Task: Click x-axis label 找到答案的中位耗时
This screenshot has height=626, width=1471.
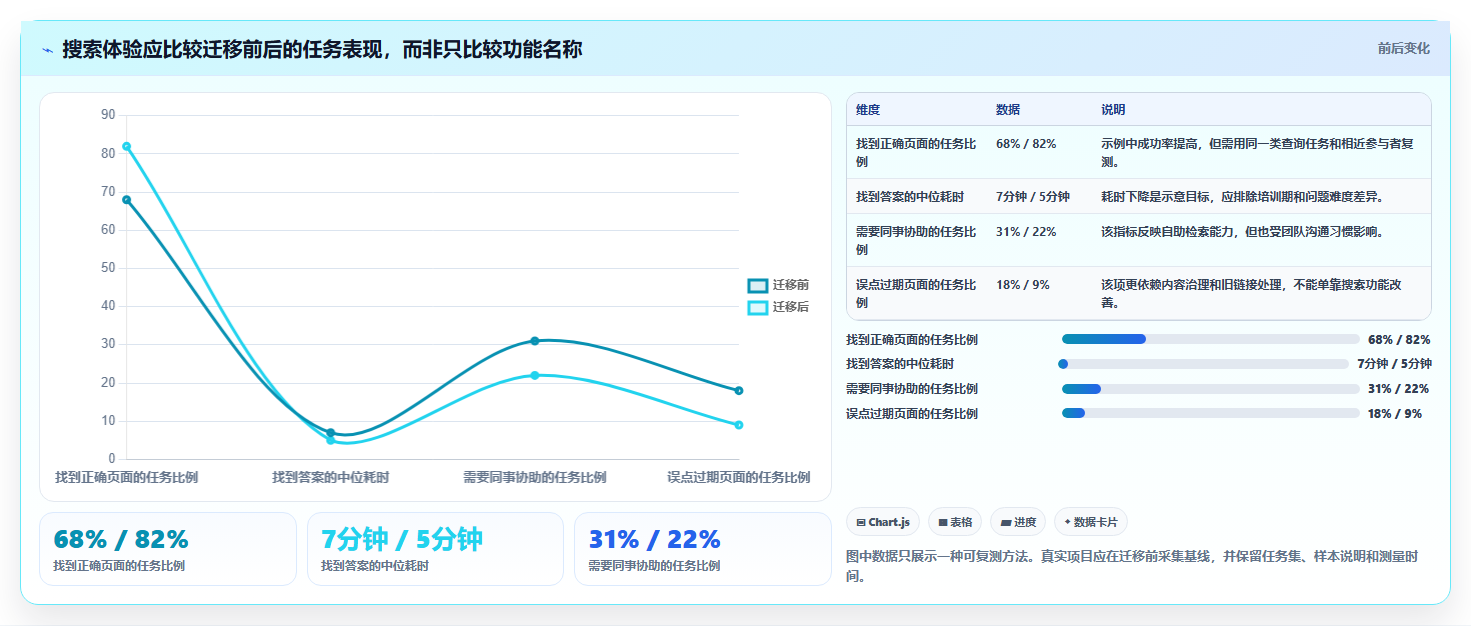Action: pyautogui.click(x=331, y=477)
